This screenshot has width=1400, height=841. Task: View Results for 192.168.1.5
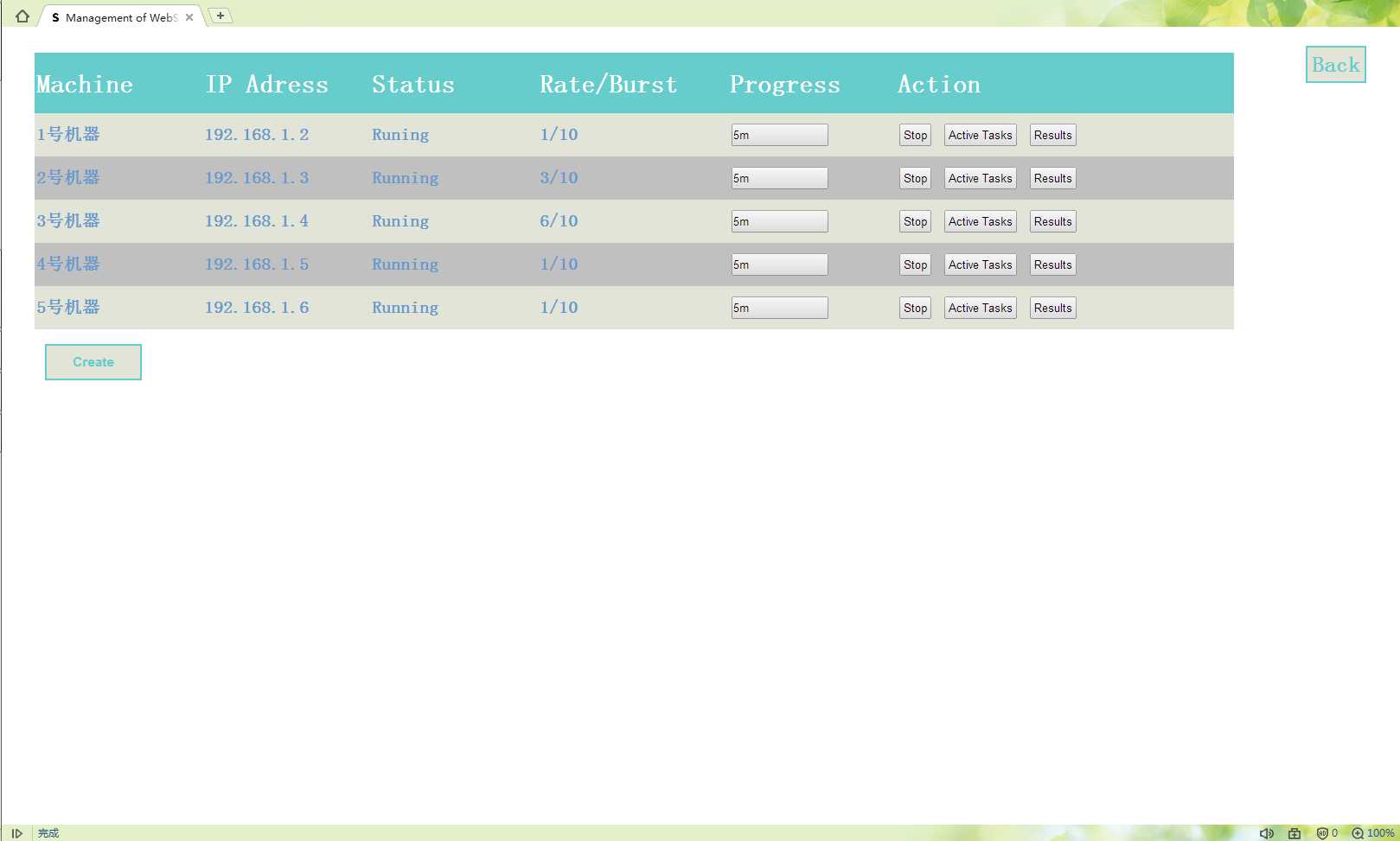[x=1052, y=264]
